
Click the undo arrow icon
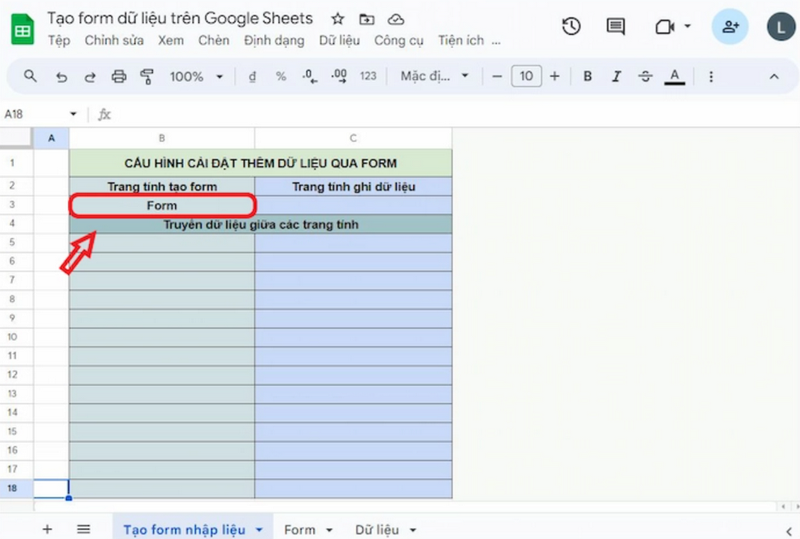(x=62, y=77)
